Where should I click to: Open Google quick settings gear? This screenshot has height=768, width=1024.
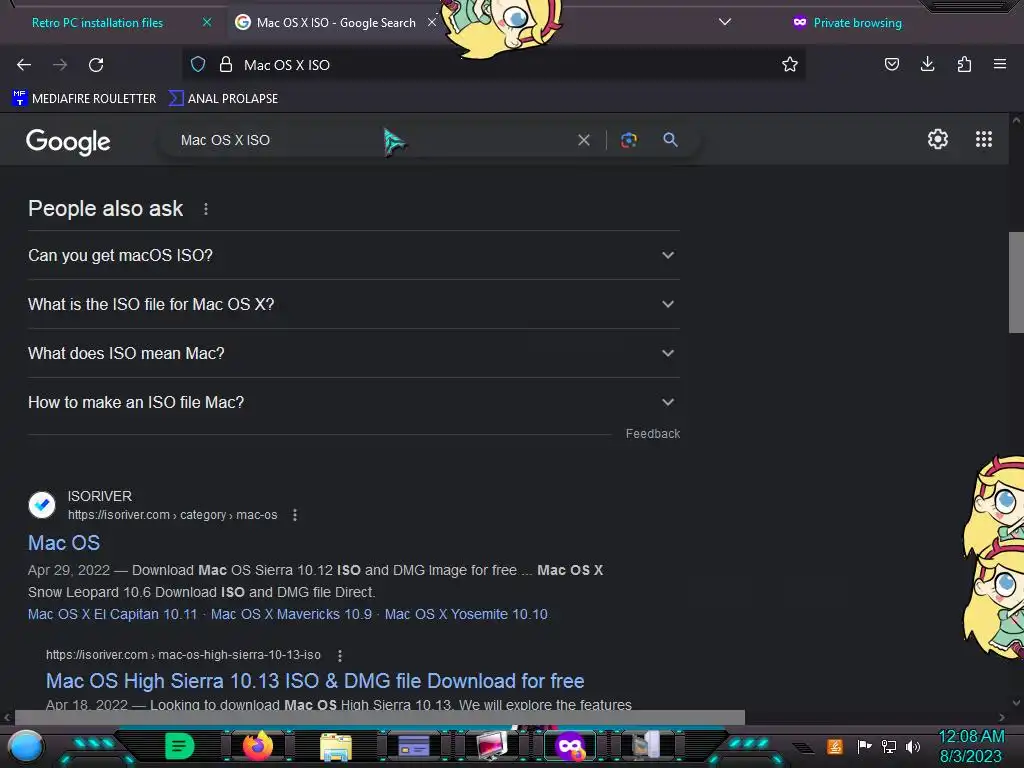[938, 139]
